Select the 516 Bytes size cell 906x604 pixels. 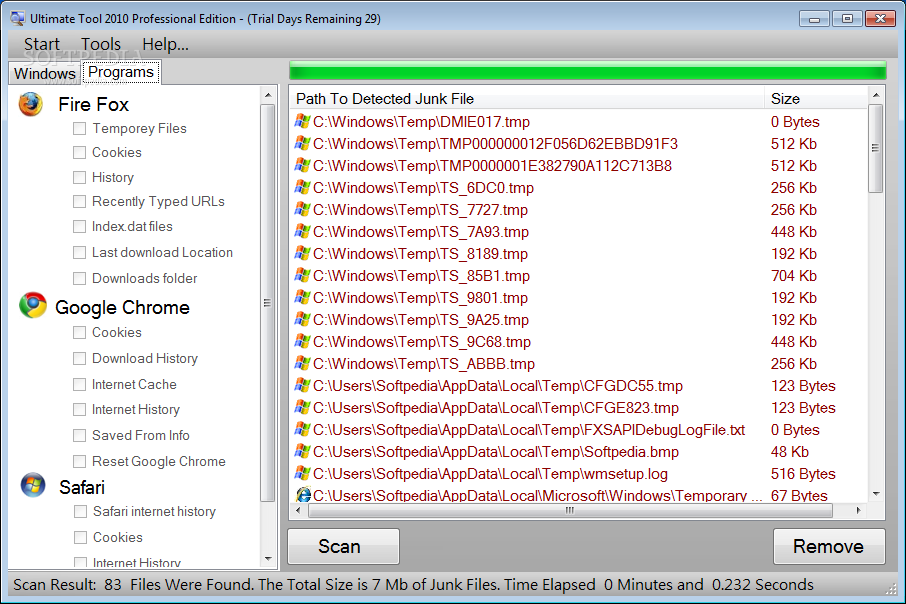coord(803,474)
